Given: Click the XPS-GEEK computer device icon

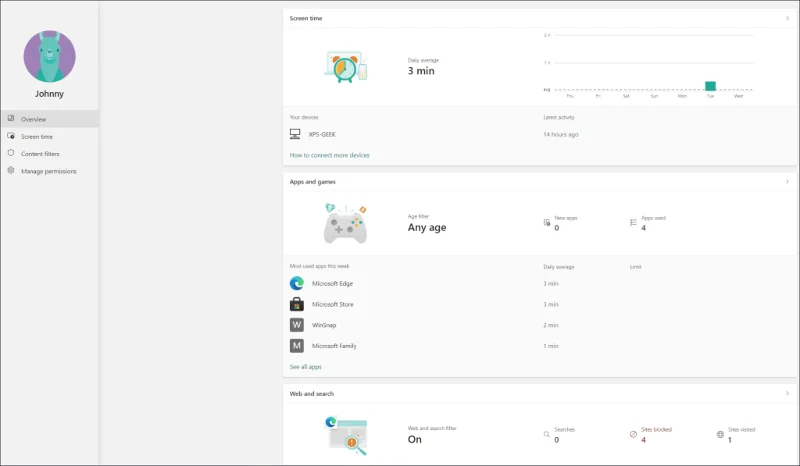Looking at the screenshot, I should (x=295, y=134).
